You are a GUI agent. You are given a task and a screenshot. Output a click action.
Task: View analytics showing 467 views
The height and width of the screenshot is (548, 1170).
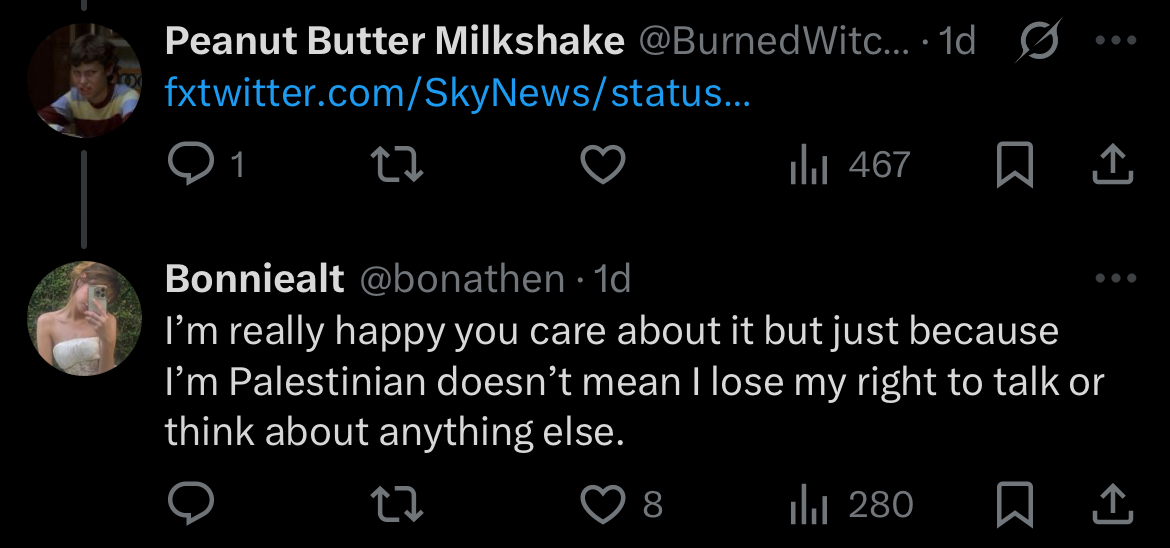(850, 165)
